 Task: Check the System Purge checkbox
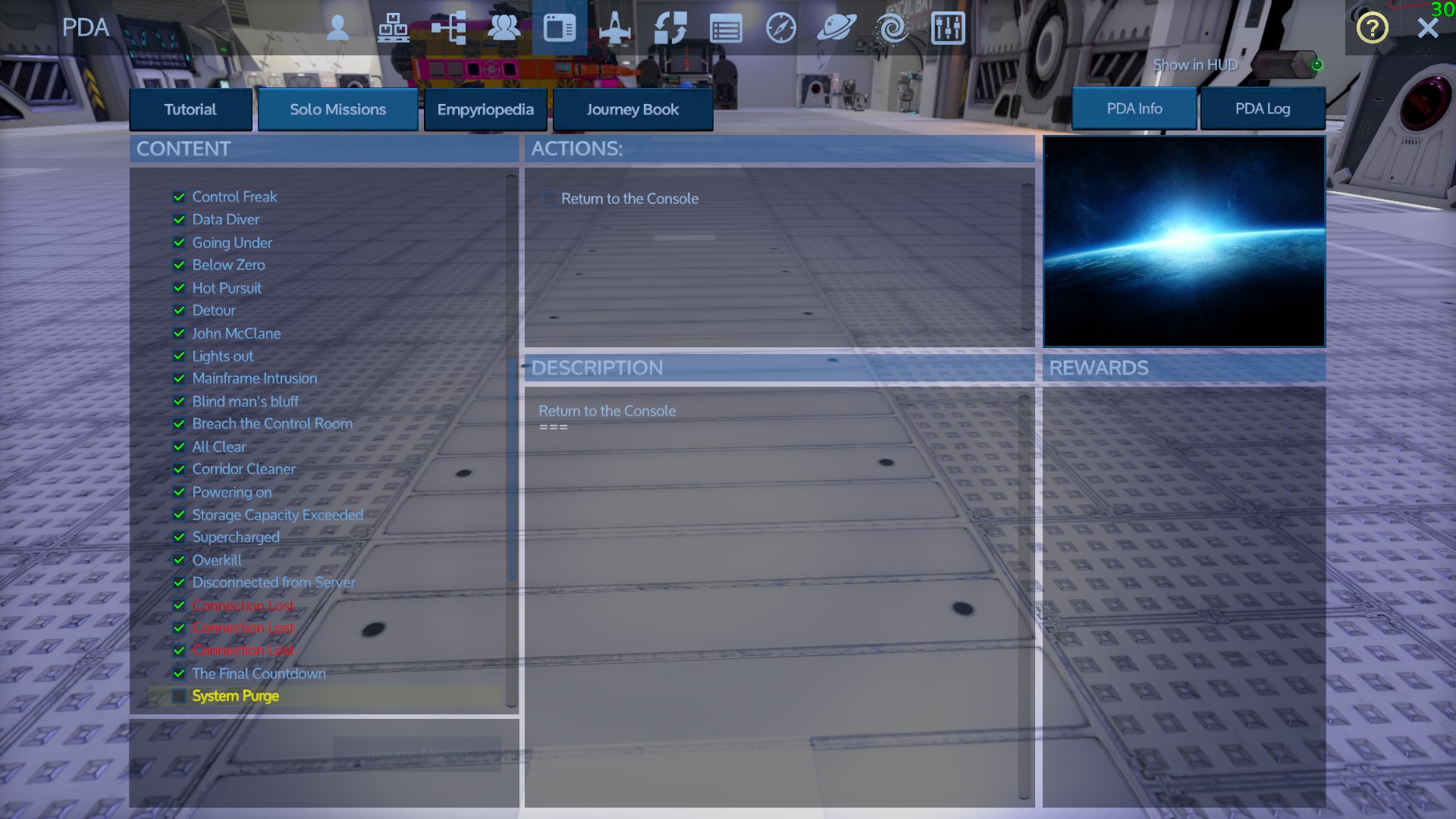pos(179,696)
